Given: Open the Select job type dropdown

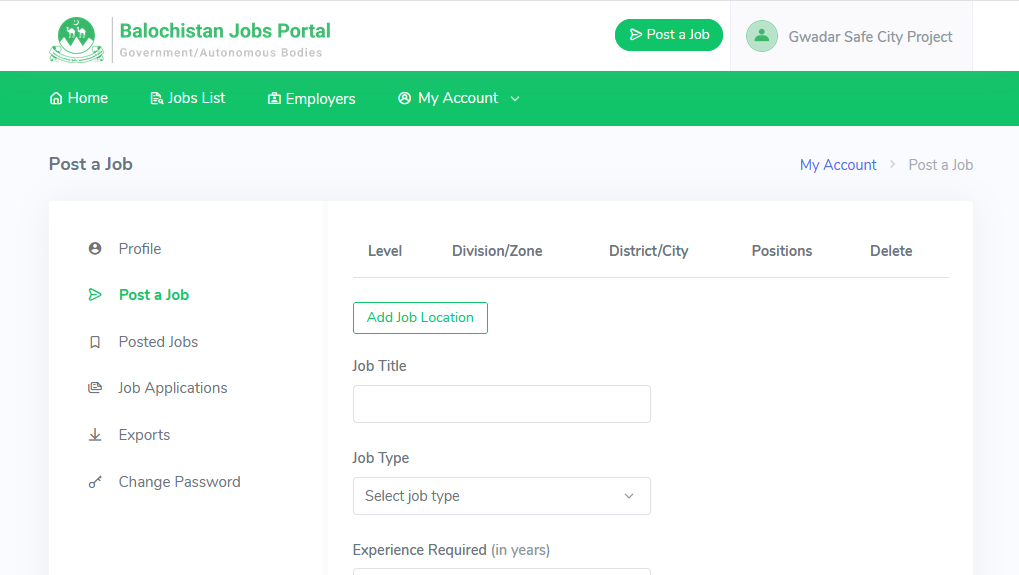Looking at the screenshot, I should tap(501, 496).
